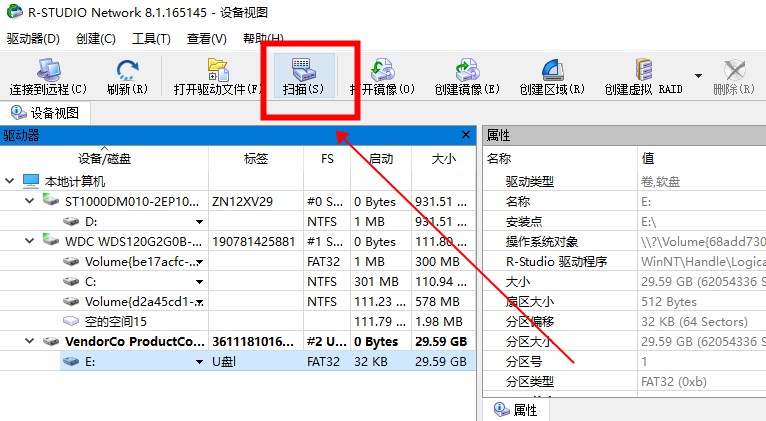Select the VendorCo ProductCo USB disk
The height and width of the screenshot is (421, 766).
(x=134, y=341)
